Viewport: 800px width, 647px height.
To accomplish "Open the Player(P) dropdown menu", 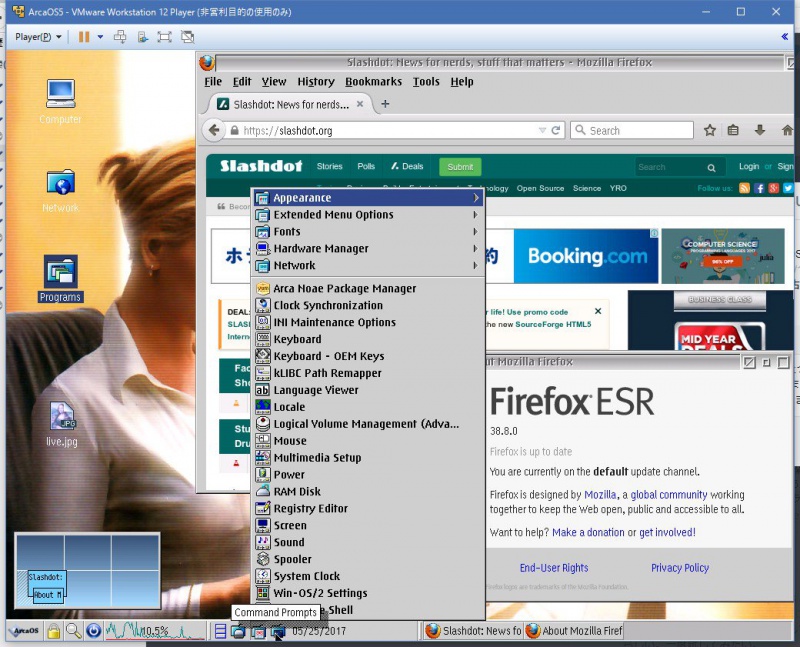I will [38, 37].
